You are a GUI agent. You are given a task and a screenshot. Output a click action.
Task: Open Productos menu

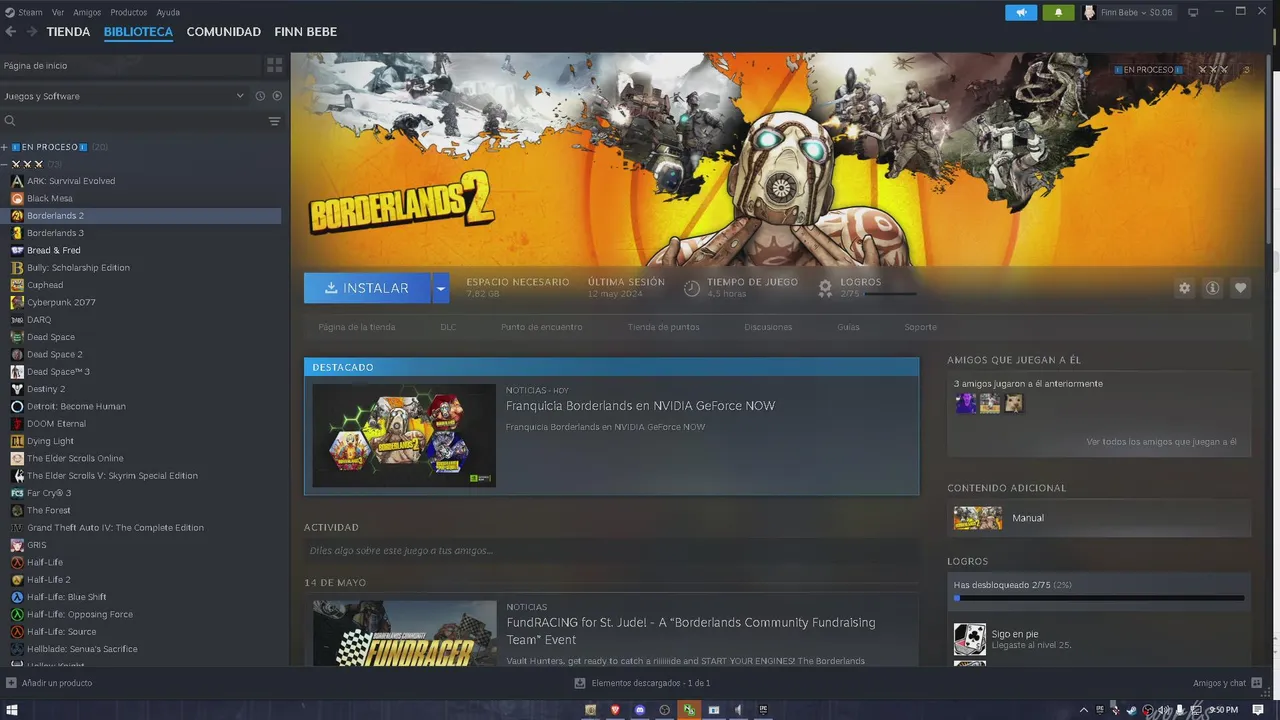[129, 12]
